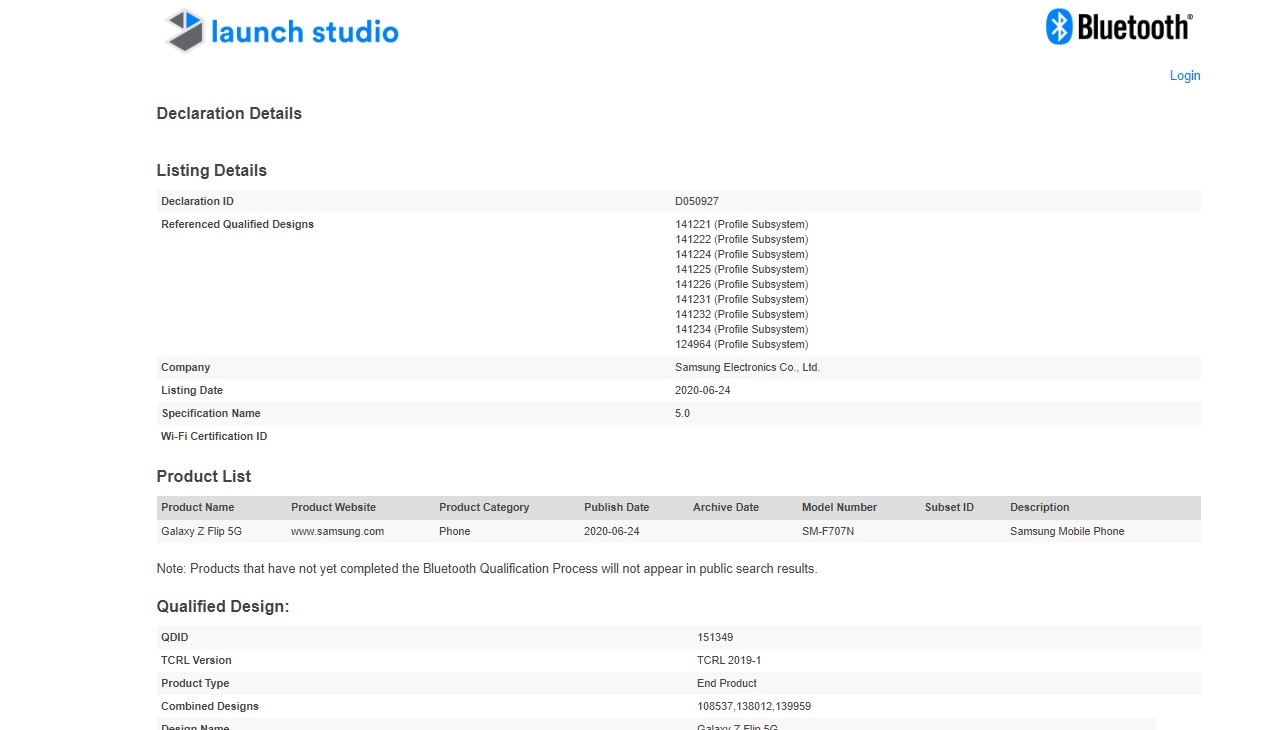Click Publish Date cell 2020-06-24
The width and height of the screenshot is (1284, 730).
pos(612,532)
